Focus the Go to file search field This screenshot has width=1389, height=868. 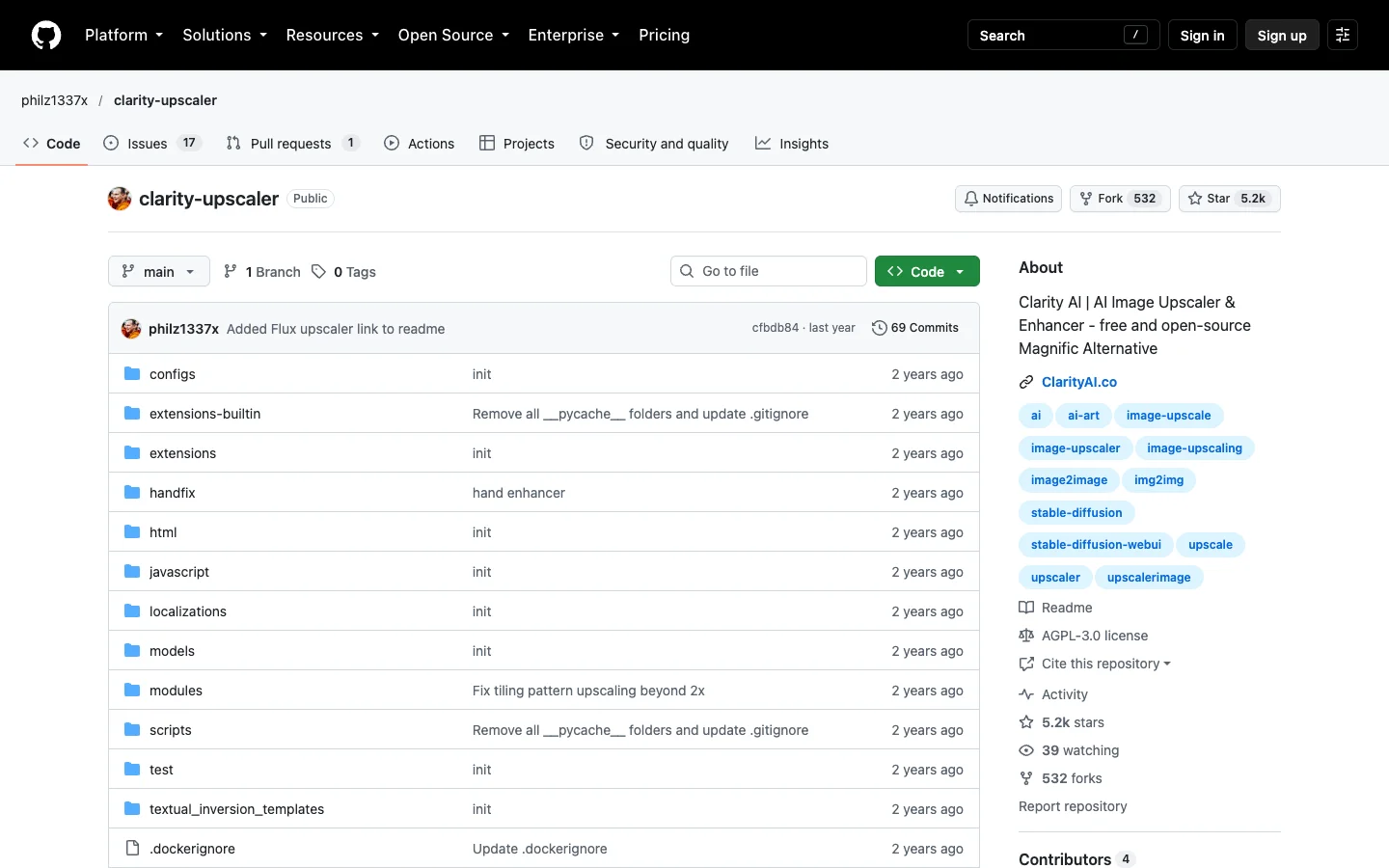[769, 271]
